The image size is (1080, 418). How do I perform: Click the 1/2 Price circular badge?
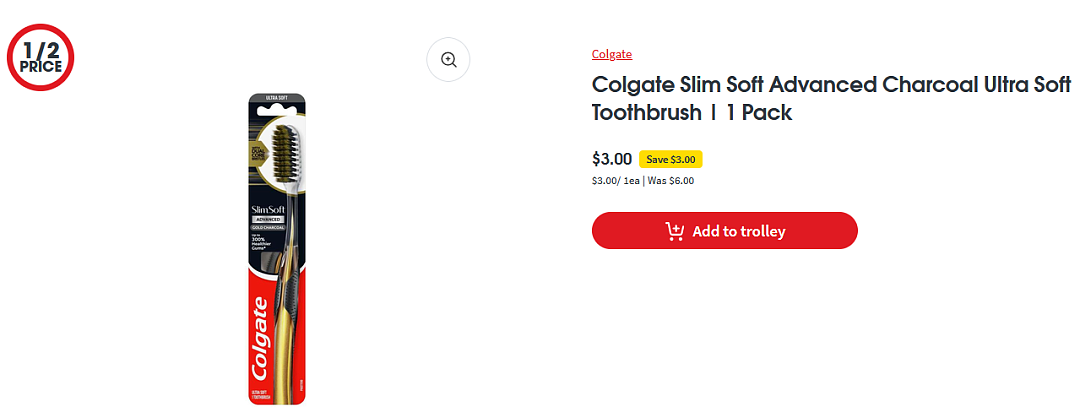click(x=40, y=57)
